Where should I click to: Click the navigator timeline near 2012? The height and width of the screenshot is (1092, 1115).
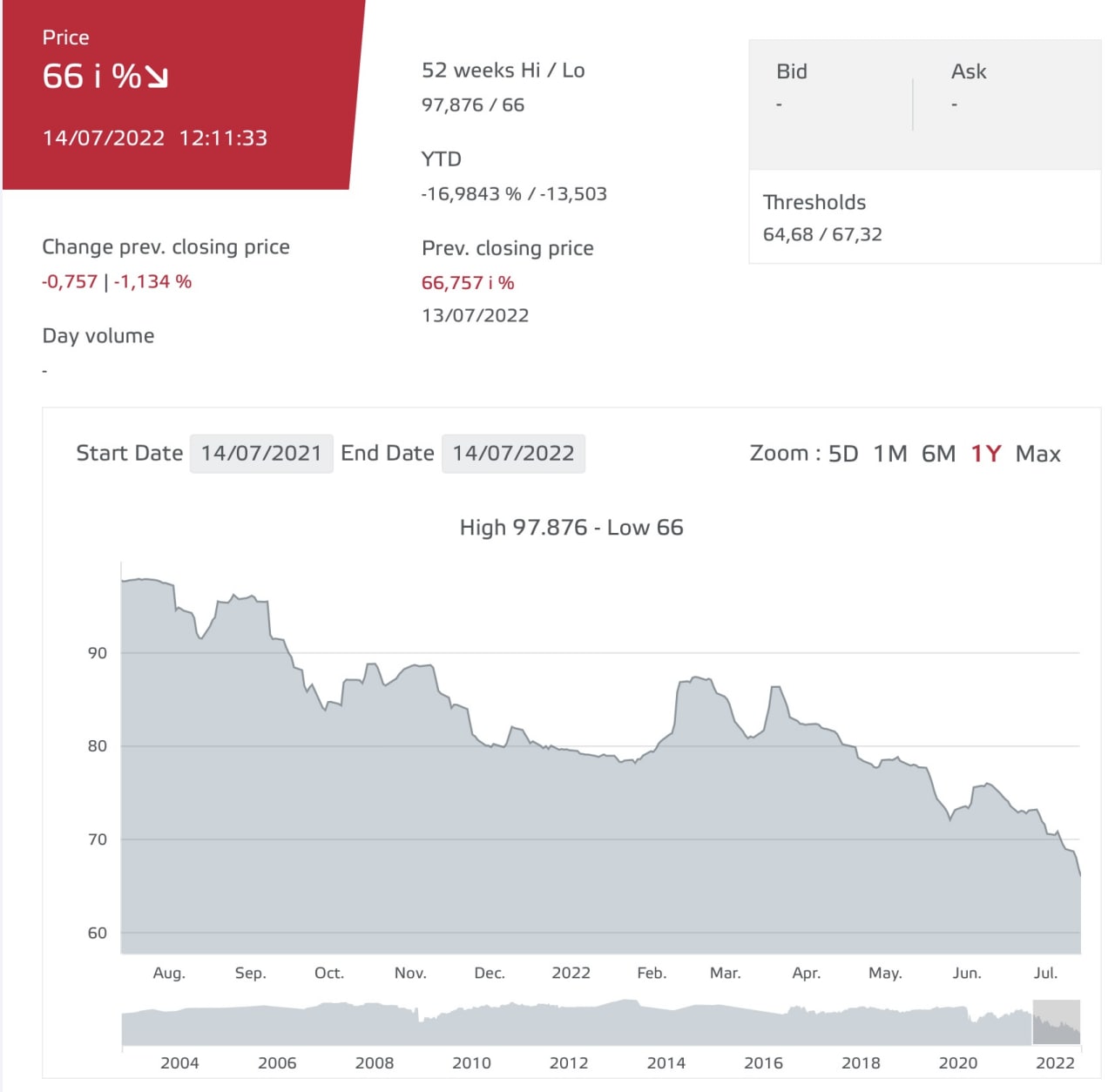(x=568, y=1023)
